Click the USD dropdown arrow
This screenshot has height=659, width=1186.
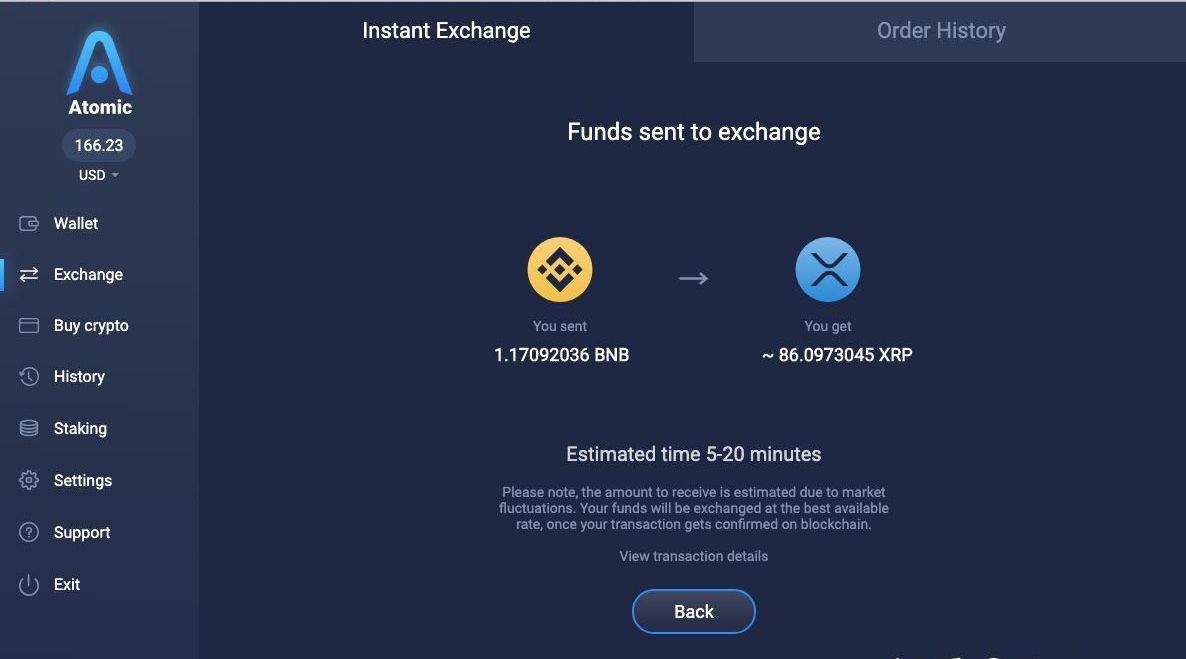pyautogui.click(x=115, y=175)
